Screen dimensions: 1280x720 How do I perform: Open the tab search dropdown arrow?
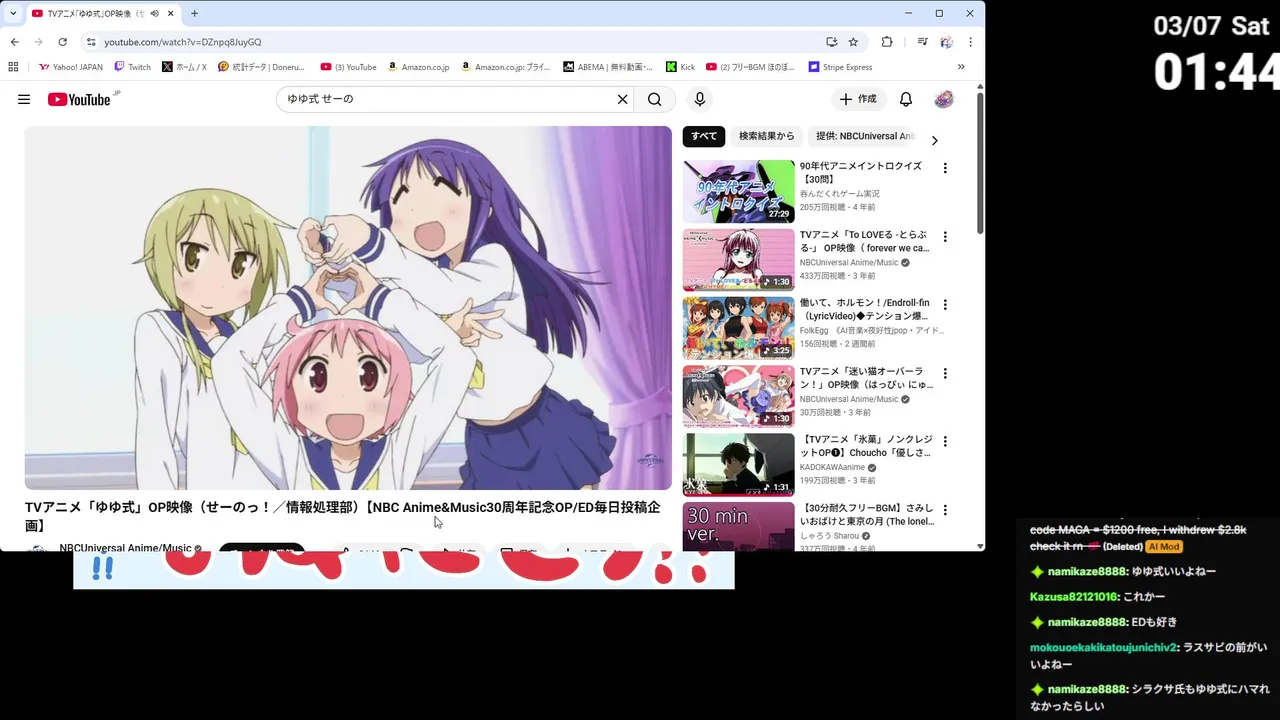(x=13, y=13)
